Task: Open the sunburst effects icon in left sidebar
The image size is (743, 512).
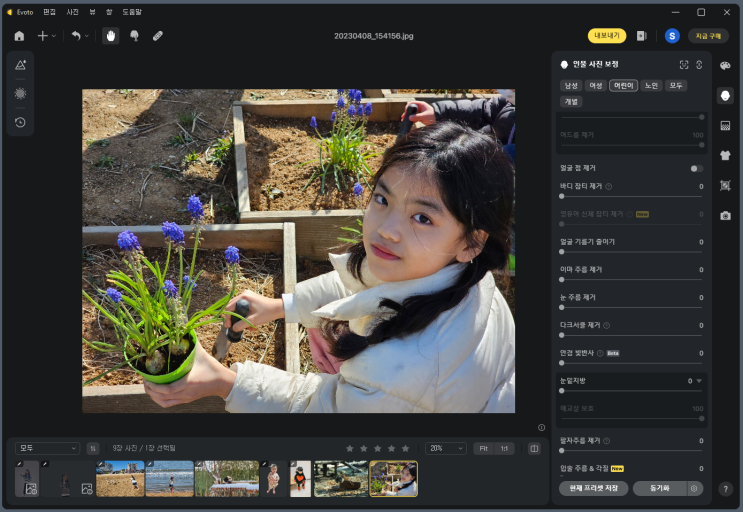Action: (20, 94)
